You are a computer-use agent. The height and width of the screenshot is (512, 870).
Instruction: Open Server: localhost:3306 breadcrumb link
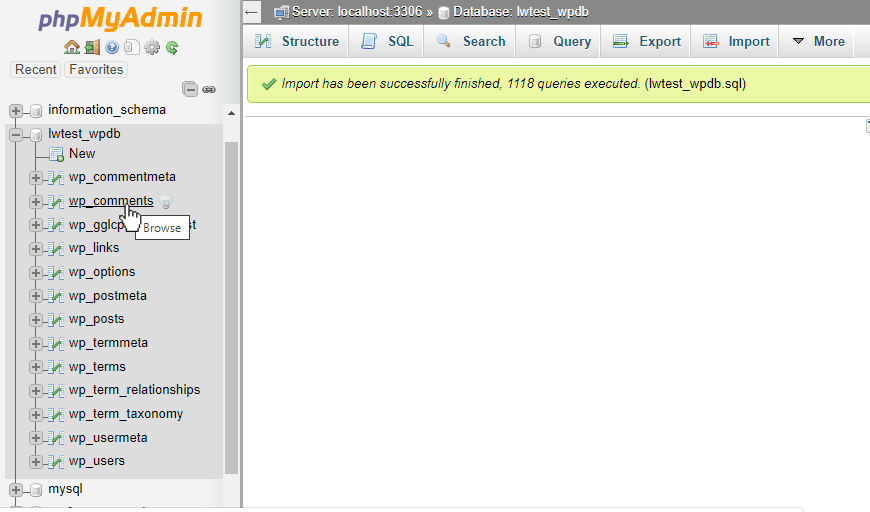[357, 12]
